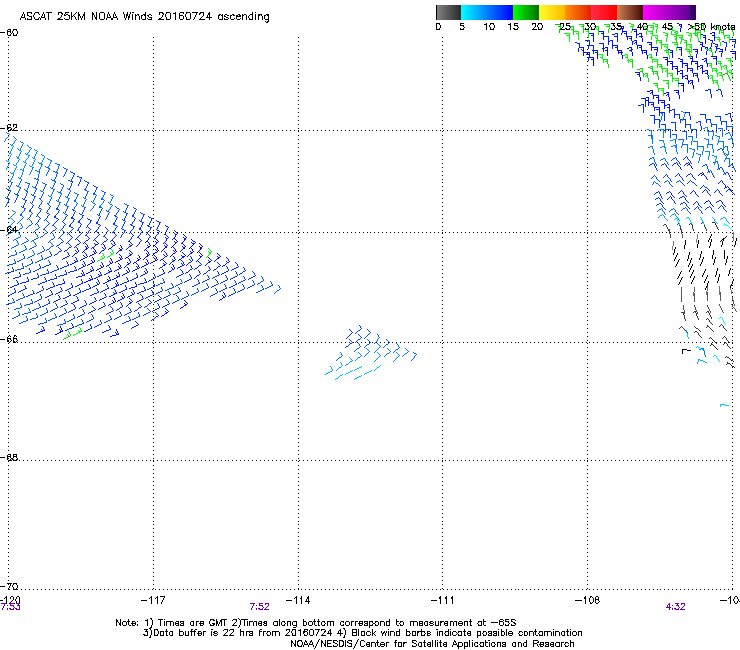Select the gray 0-5 knots color segment
Screen dimensions: 740x650
click(x=448, y=12)
